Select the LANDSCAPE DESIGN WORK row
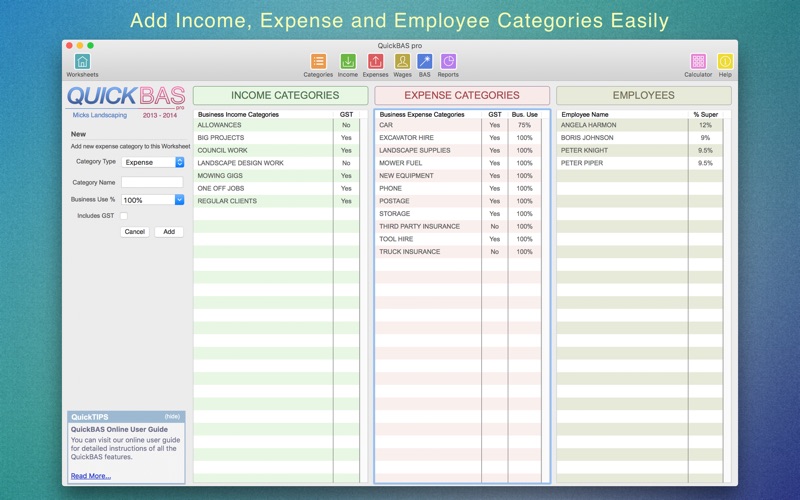The width and height of the screenshot is (800, 500). tap(276, 163)
